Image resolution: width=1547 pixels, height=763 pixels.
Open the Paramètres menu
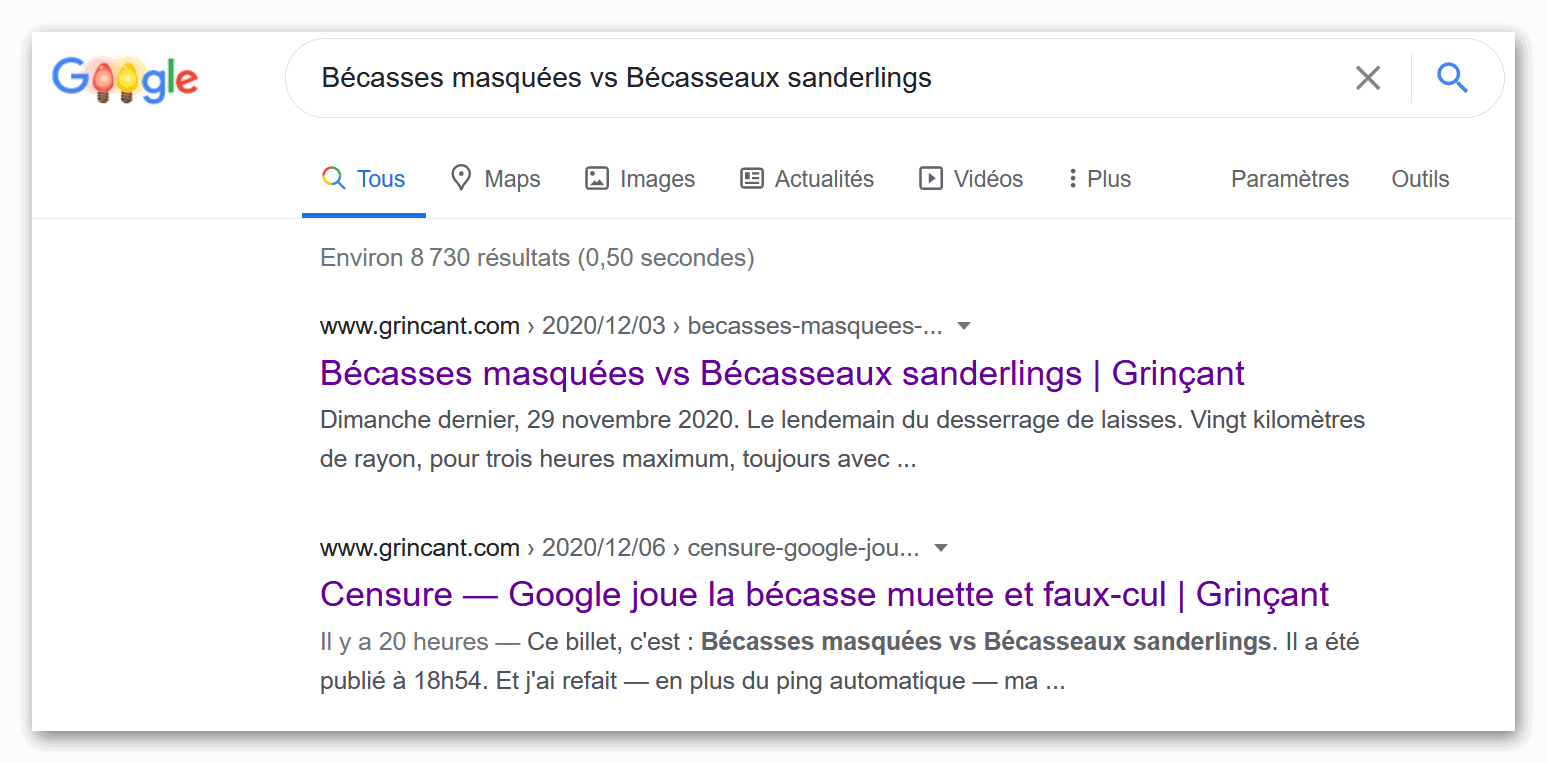click(x=1289, y=179)
